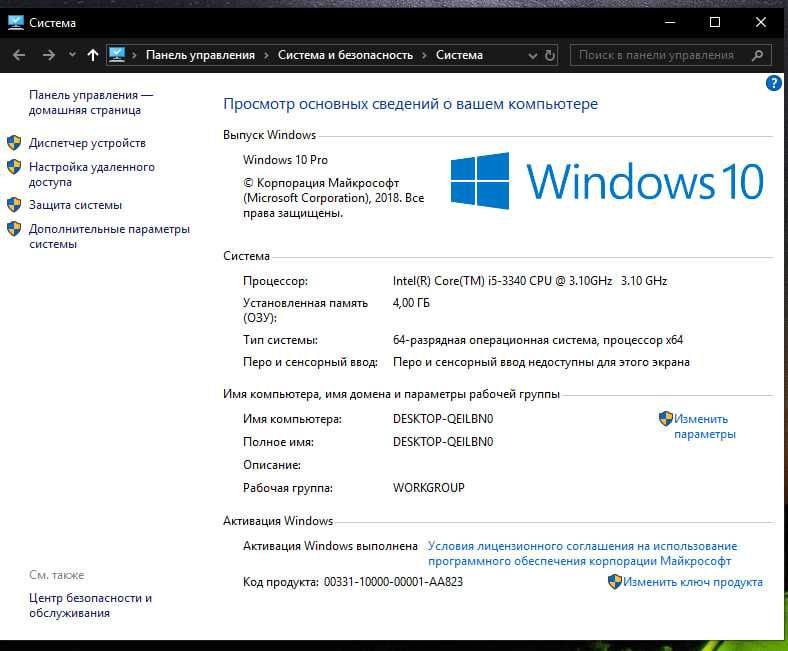788x651 pixels.
Task: Open Панель управления — домашняя страница link
Action: 91,103
